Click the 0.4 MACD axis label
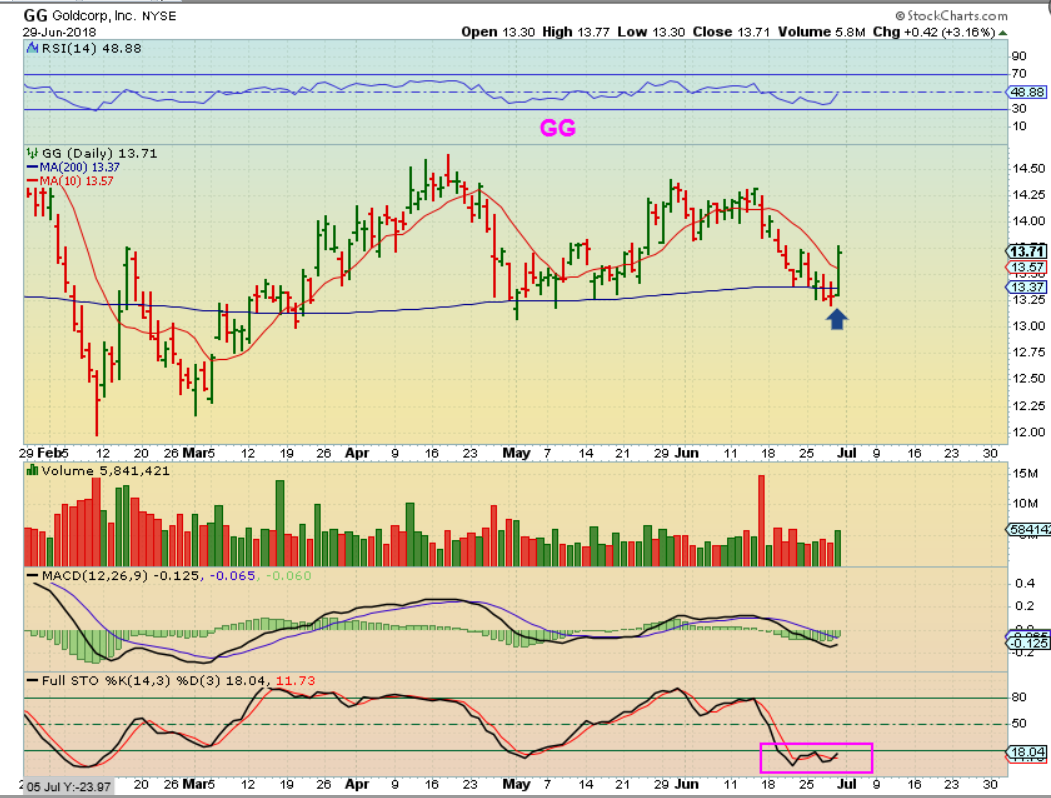Image resolution: width=1051 pixels, height=798 pixels. click(1025, 584)
